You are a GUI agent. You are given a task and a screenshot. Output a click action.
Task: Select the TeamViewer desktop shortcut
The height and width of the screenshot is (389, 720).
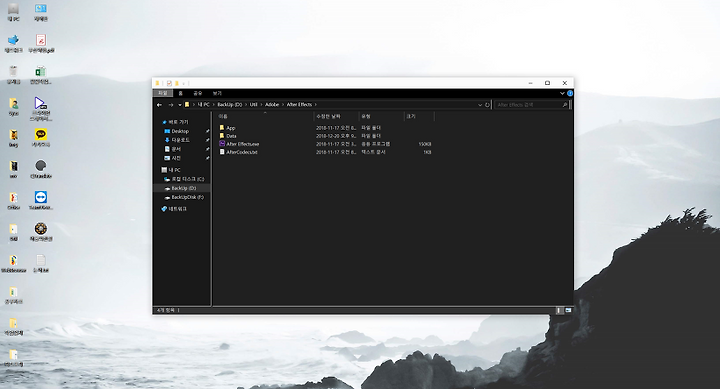tap(41, 200)
